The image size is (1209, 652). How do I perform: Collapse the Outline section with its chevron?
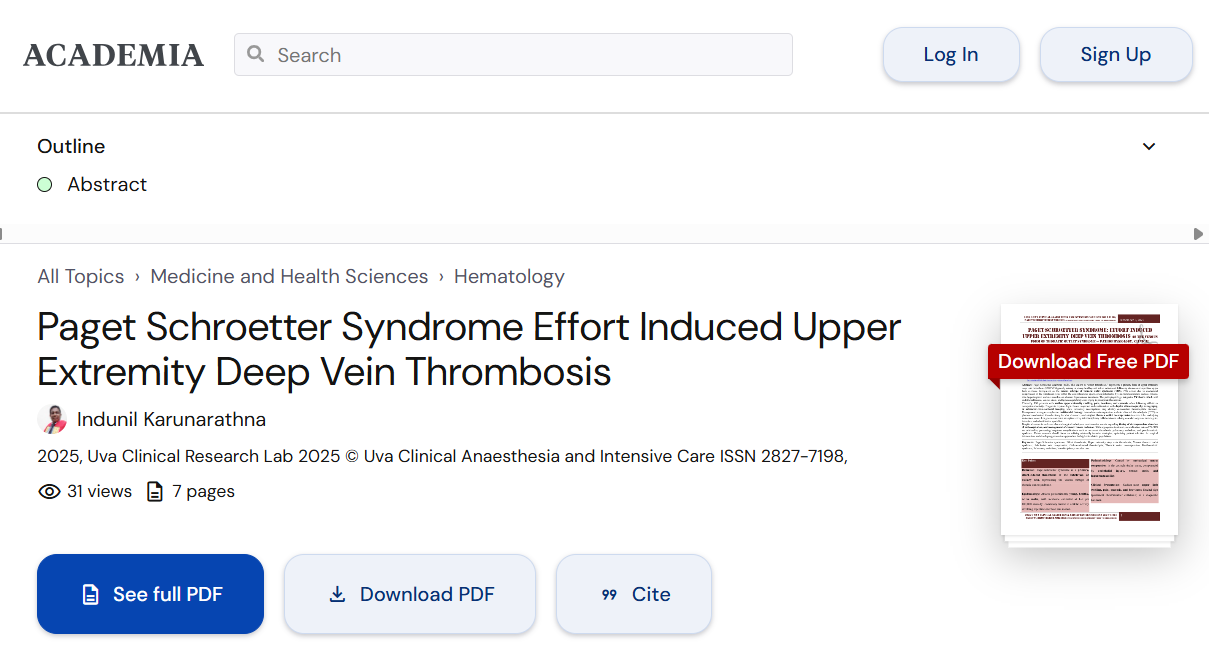(1149, 146)
